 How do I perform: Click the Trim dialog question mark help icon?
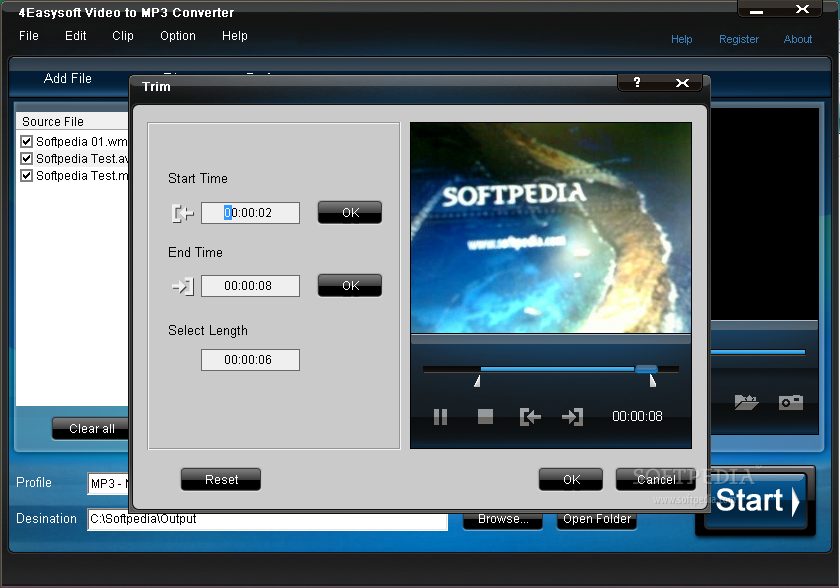pyautogui.click(x=637, y=82)
